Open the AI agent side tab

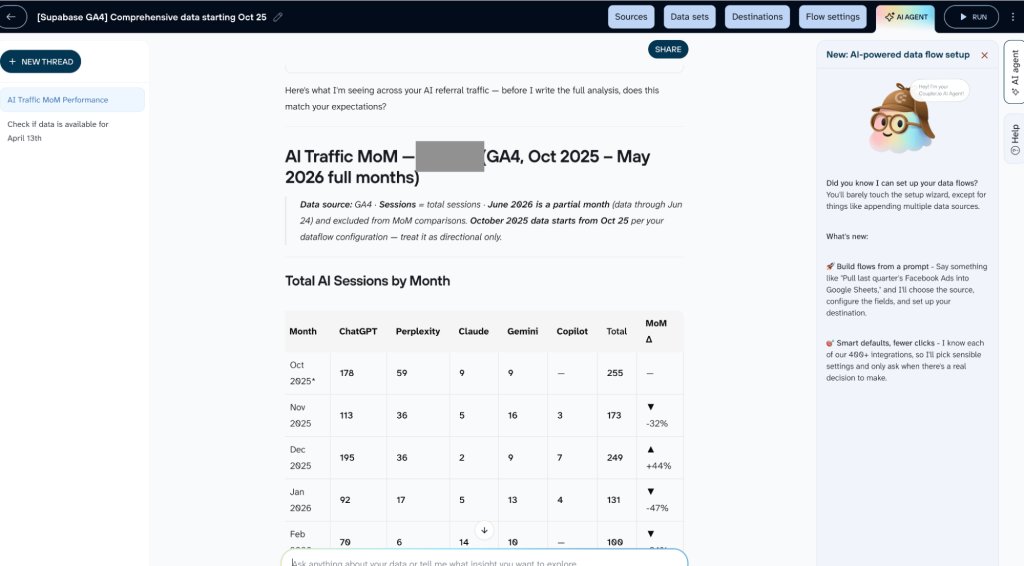pyautogui.click(x=1014, y=72)
